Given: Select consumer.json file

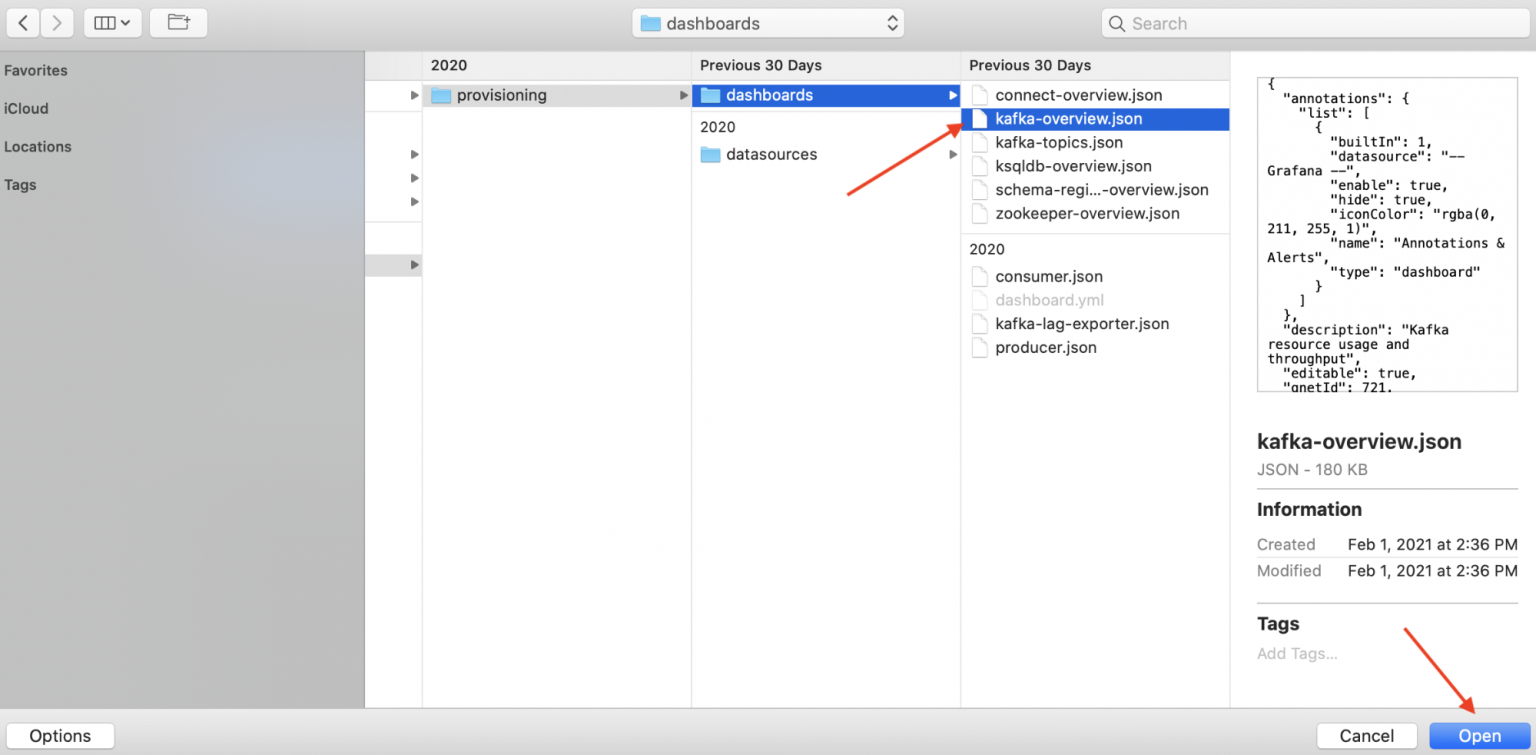Looking at the screenshot, I should 1048,276.
